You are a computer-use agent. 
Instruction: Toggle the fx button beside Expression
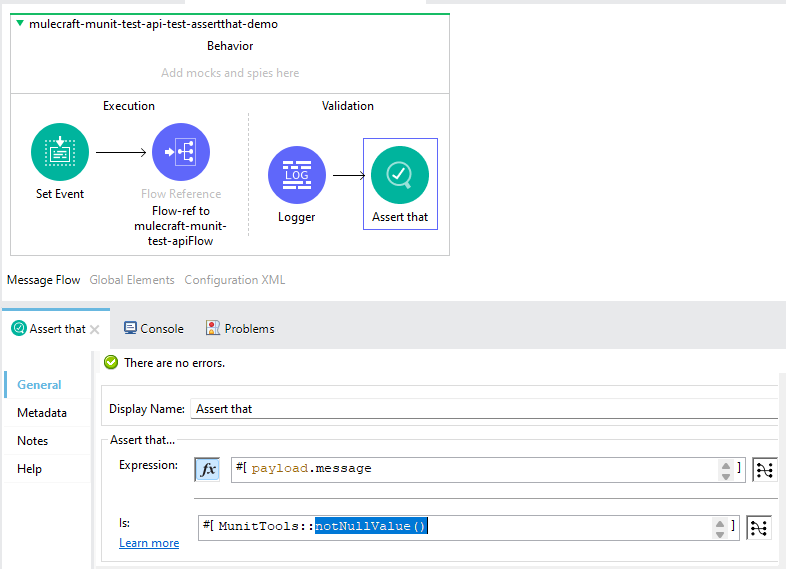pos(207,469)
